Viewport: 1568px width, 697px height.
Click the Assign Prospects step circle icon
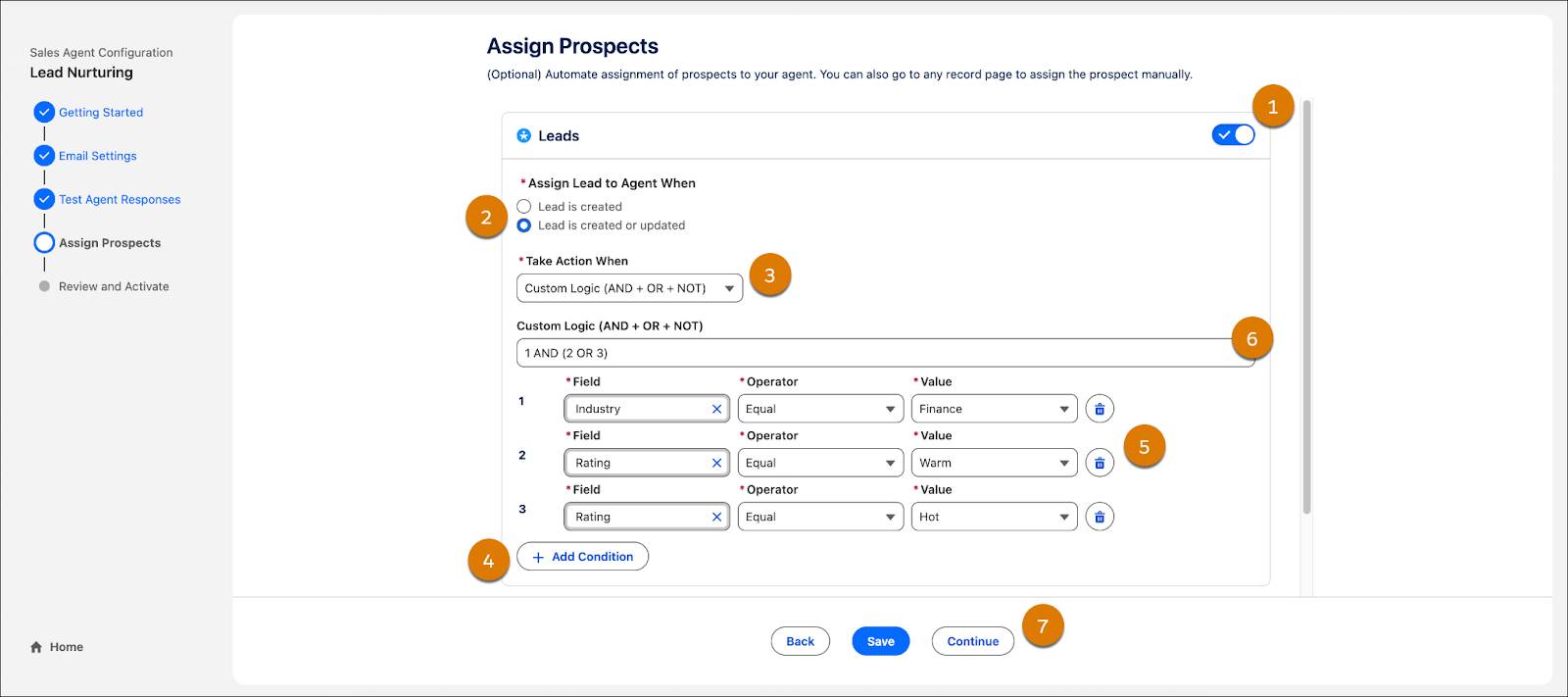coord(44,242)
